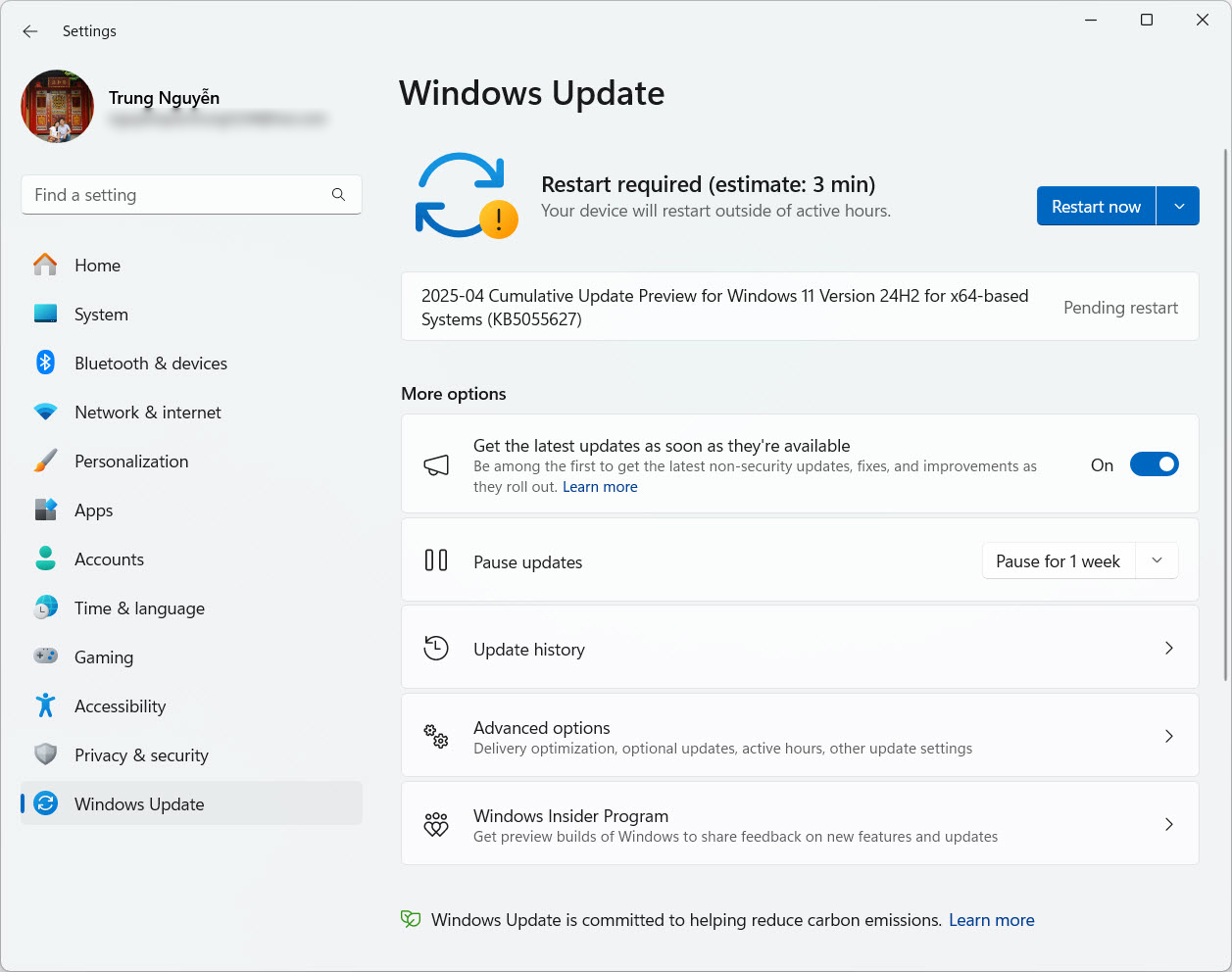Viewport: 1232px width, 972px height.
Task: Open Advanced options row
Action: coord(800,736)
